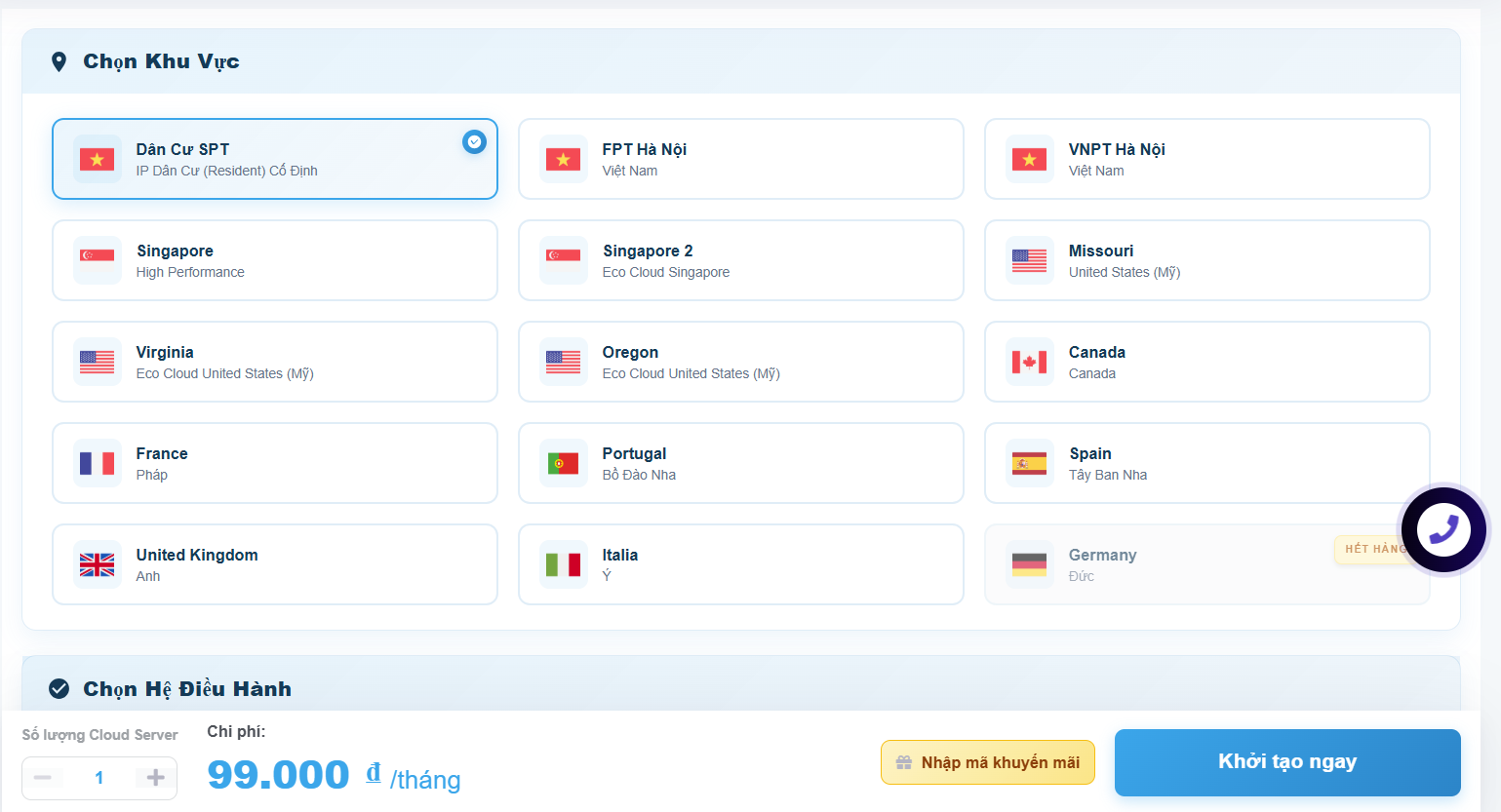Viewport: 1501px width, 812px height.
Task: Click the location pin icon beside Chọn Khu Vực
Action: tap(59, 60)
